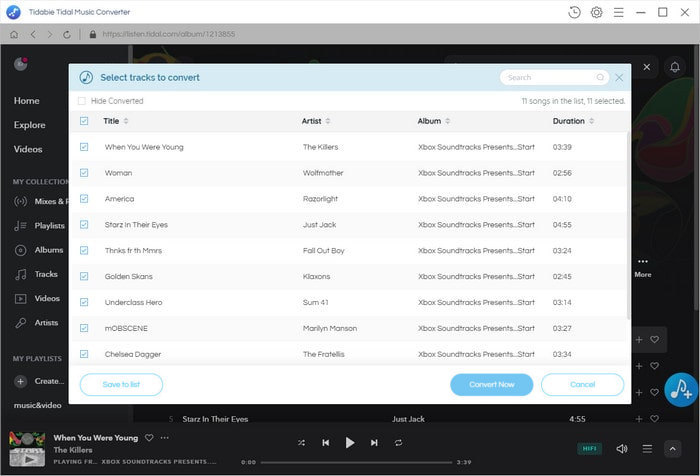
Task: Click the floating add music button
Action: [x=681, y=389]
